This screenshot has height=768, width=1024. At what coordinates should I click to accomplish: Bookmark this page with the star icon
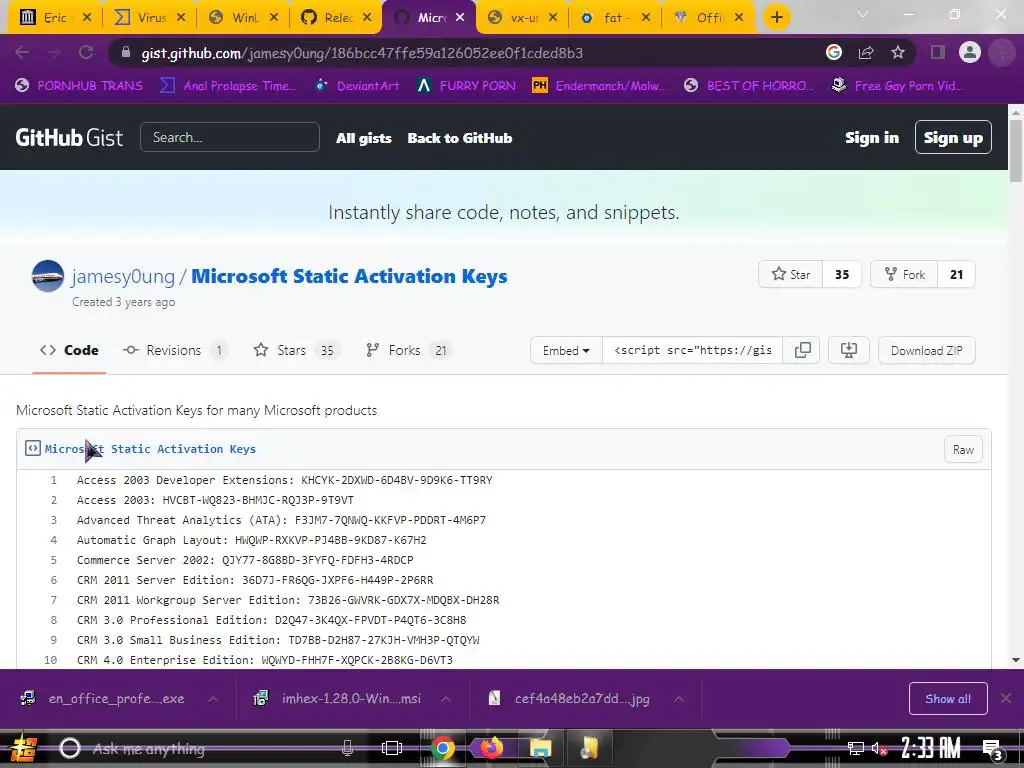click(x=898, y=53)
